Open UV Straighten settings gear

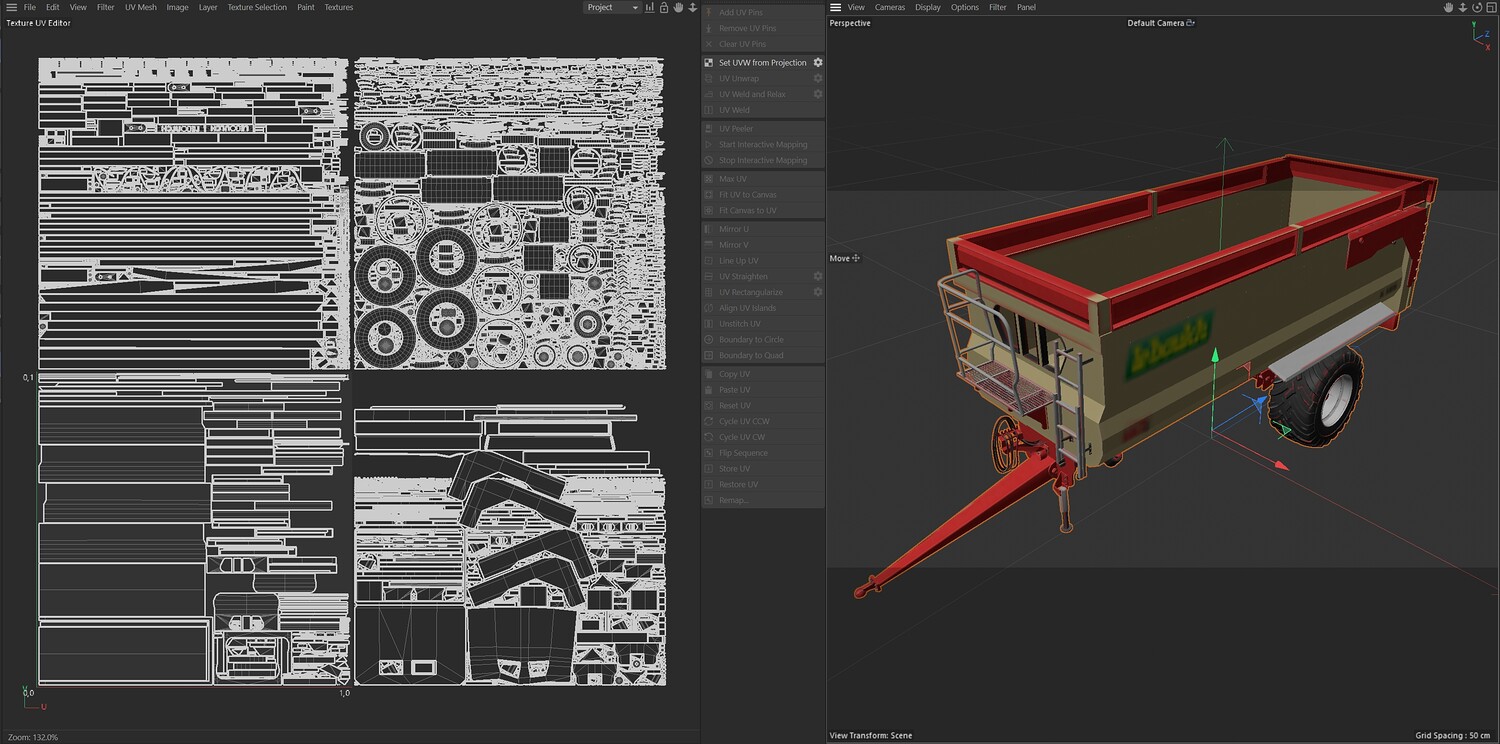point(817,276)
